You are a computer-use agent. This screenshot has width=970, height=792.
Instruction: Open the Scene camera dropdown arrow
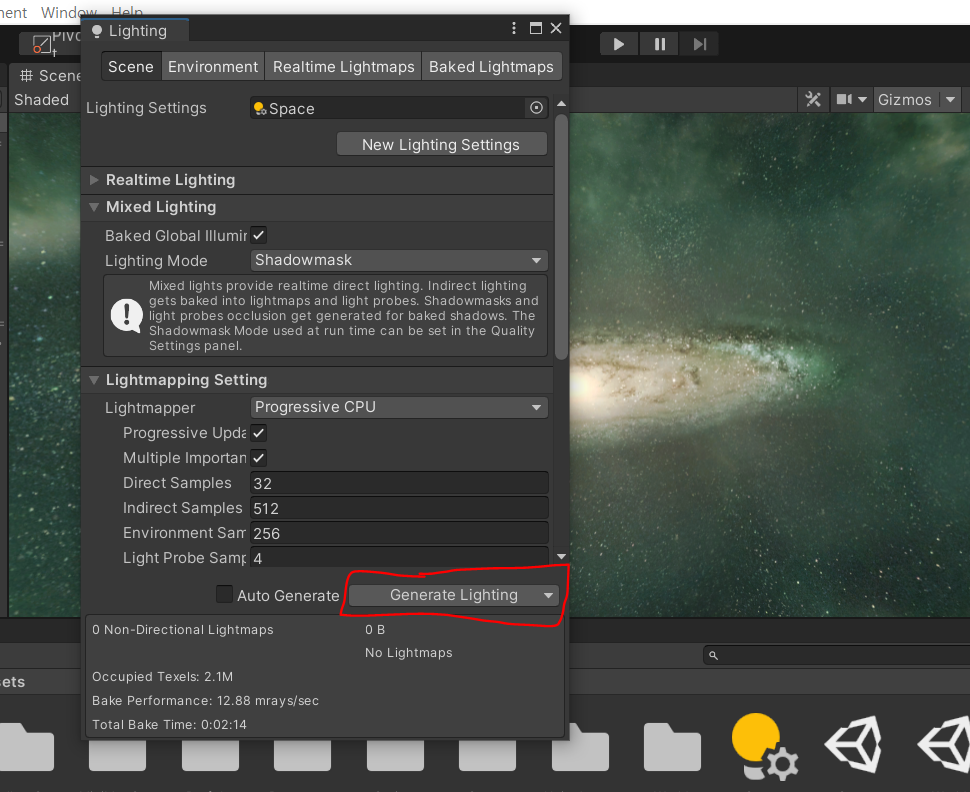(862, 100)
